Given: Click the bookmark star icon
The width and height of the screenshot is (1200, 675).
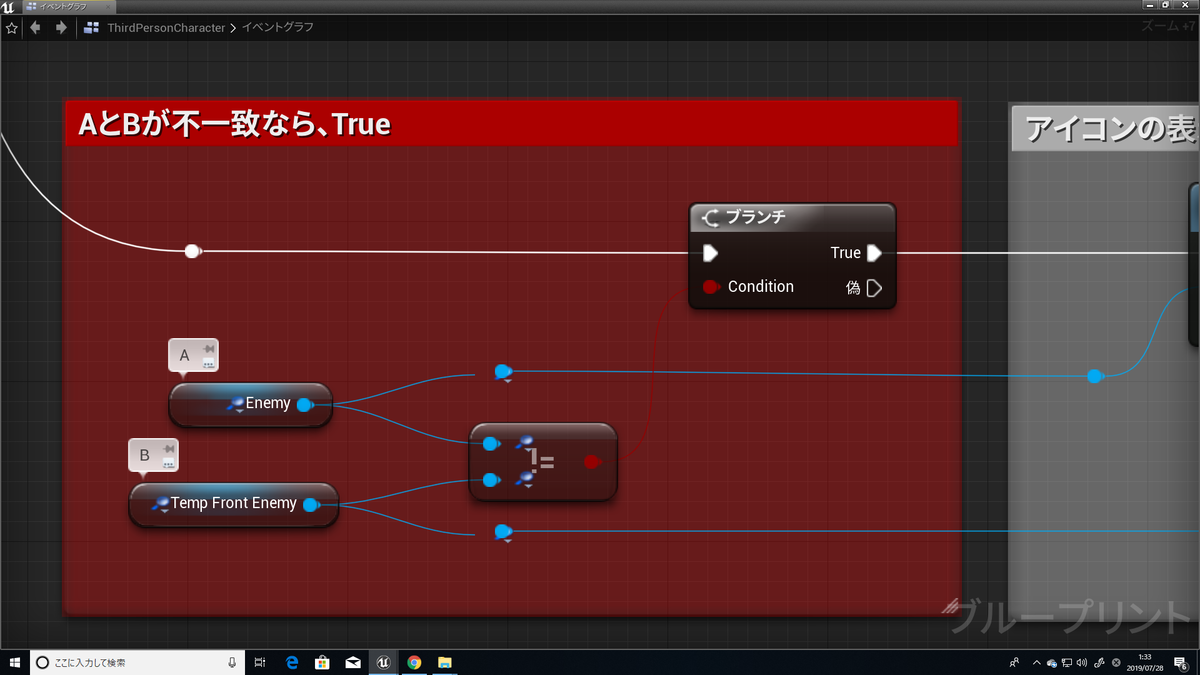Looking at the screenshot, I should [11, 28].
